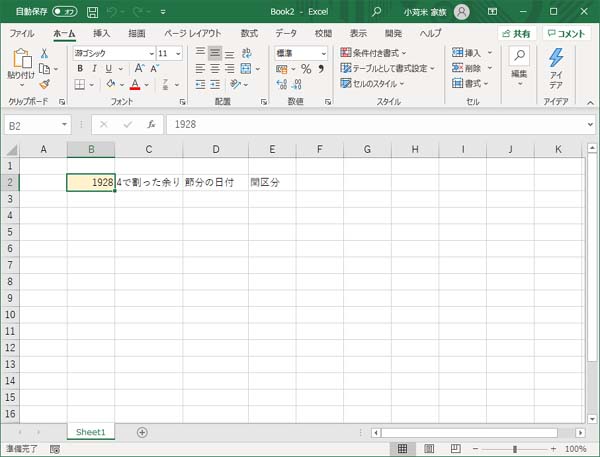
Task: Click the insert function fx icon
Action: tap(151, 125)
